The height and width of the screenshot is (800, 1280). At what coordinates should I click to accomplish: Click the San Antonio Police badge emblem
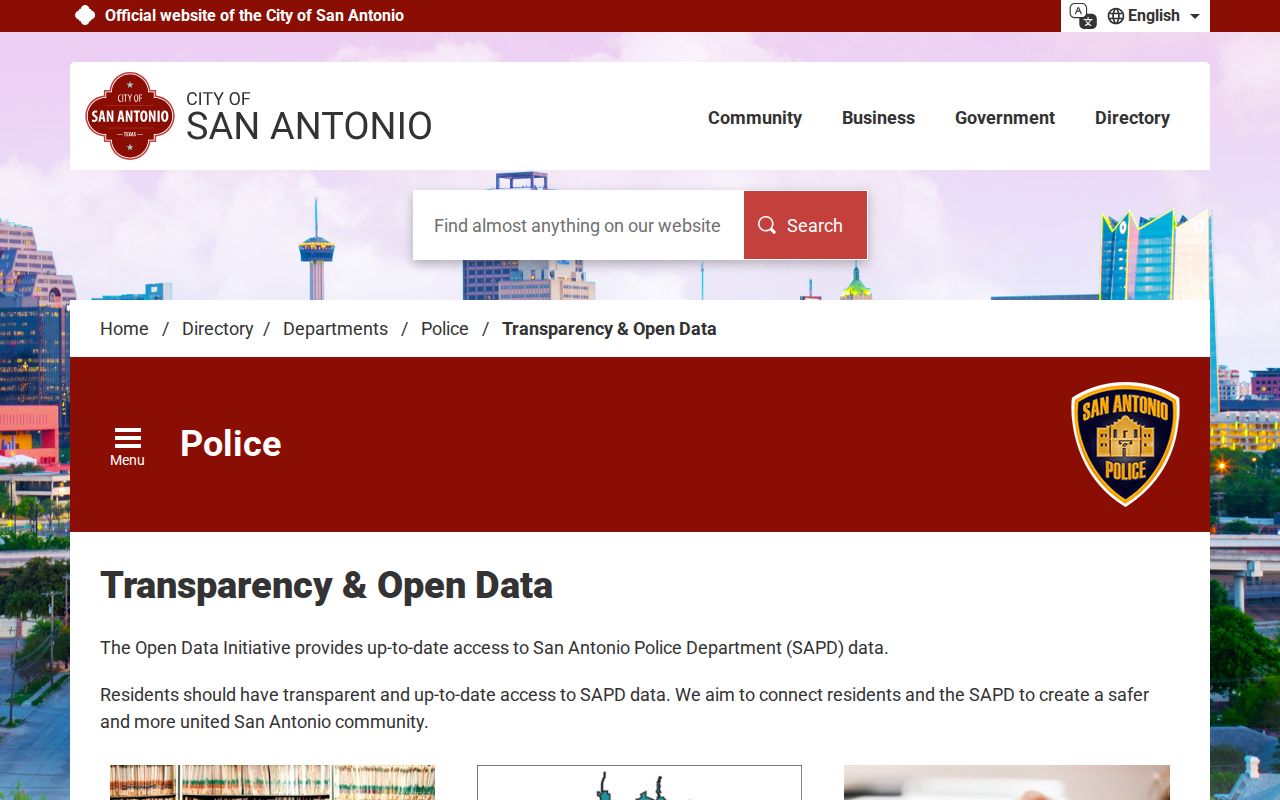pyautogui.click(x=1125, y=444)
